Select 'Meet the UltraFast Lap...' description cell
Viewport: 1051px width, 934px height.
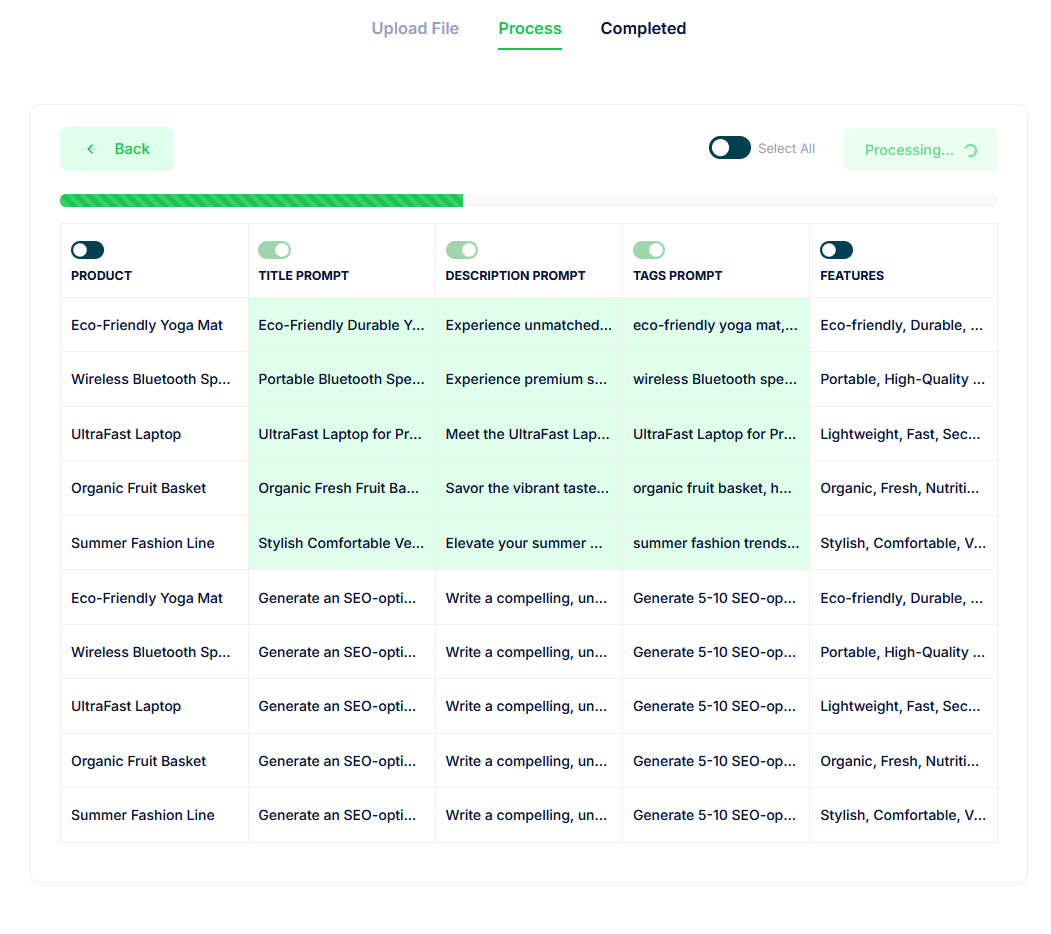click(529, 434)
